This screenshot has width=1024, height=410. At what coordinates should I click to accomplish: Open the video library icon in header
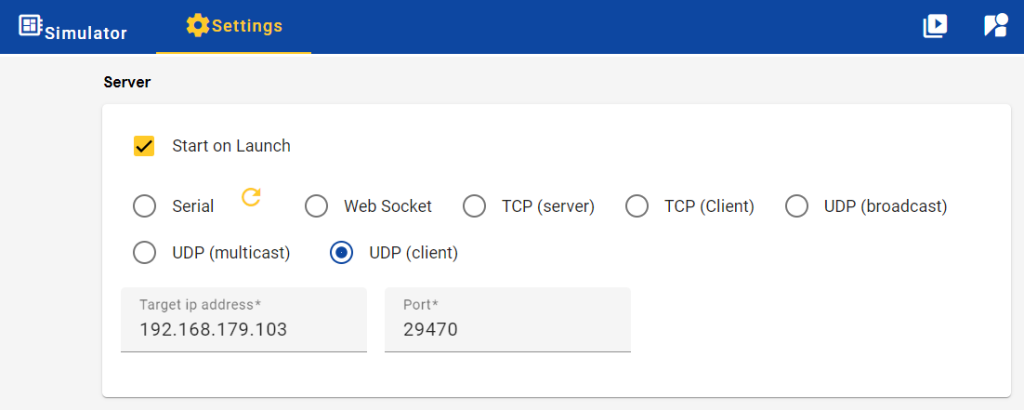click(x=934, y=26)
